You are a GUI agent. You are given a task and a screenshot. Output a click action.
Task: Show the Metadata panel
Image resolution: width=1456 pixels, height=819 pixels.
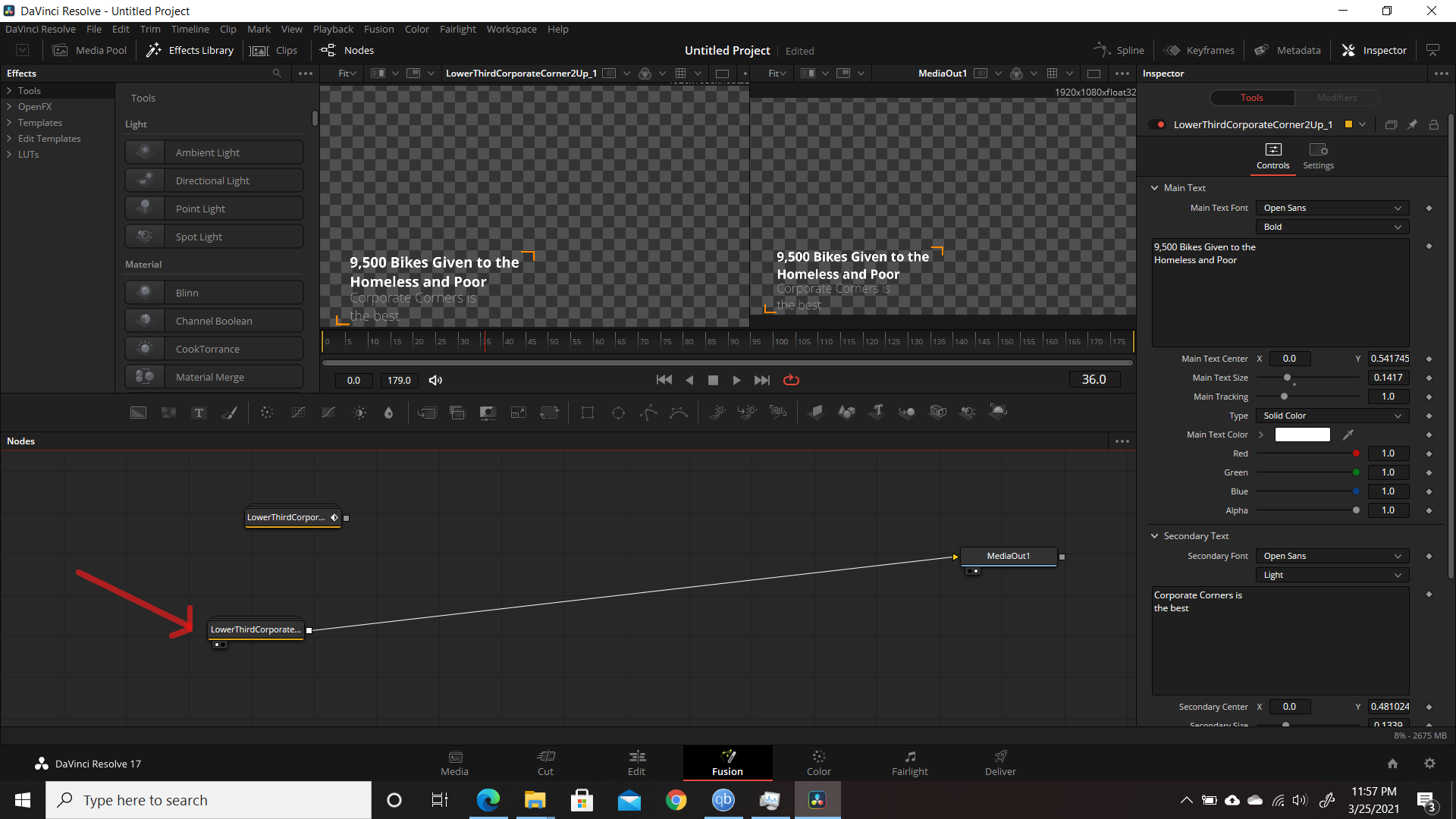click(x=1287, y=50)
